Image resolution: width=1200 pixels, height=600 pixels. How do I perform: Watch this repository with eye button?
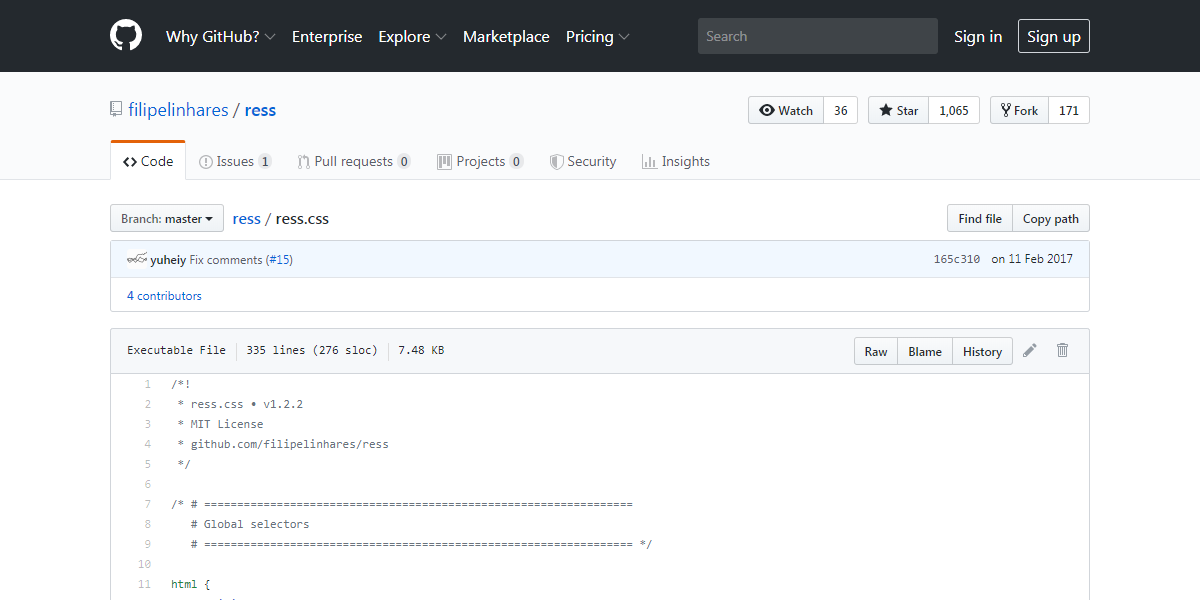click(x=786, y=111)
